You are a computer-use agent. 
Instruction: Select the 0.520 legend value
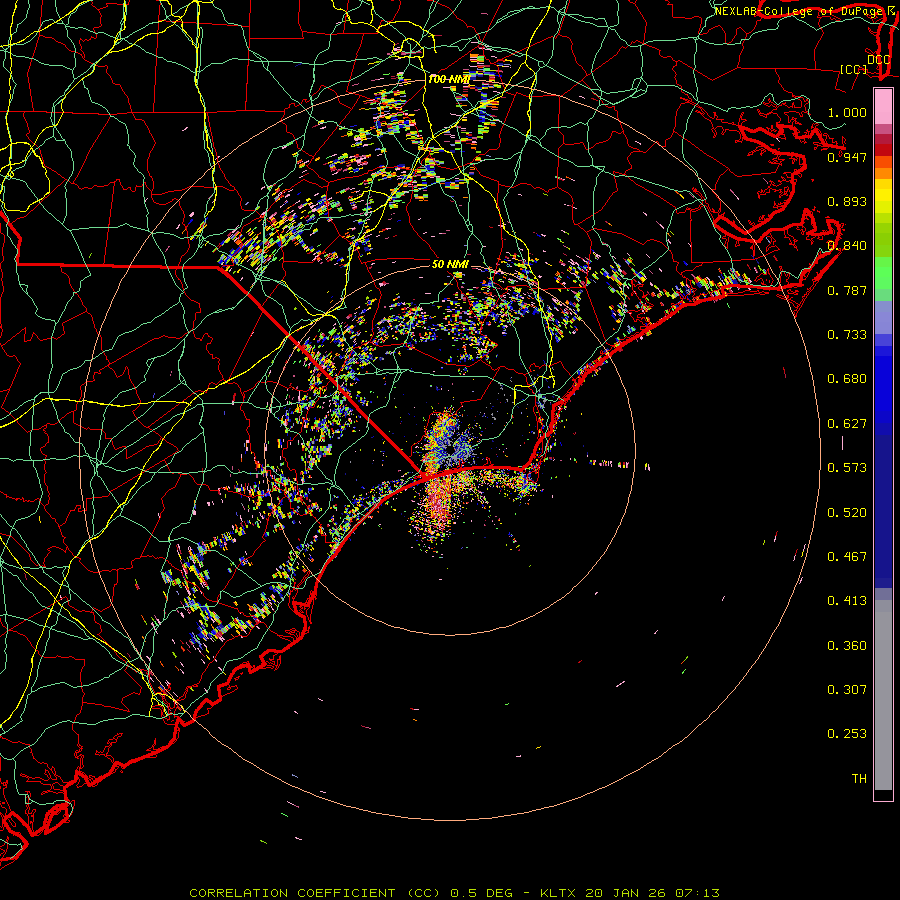pos(847,513)
